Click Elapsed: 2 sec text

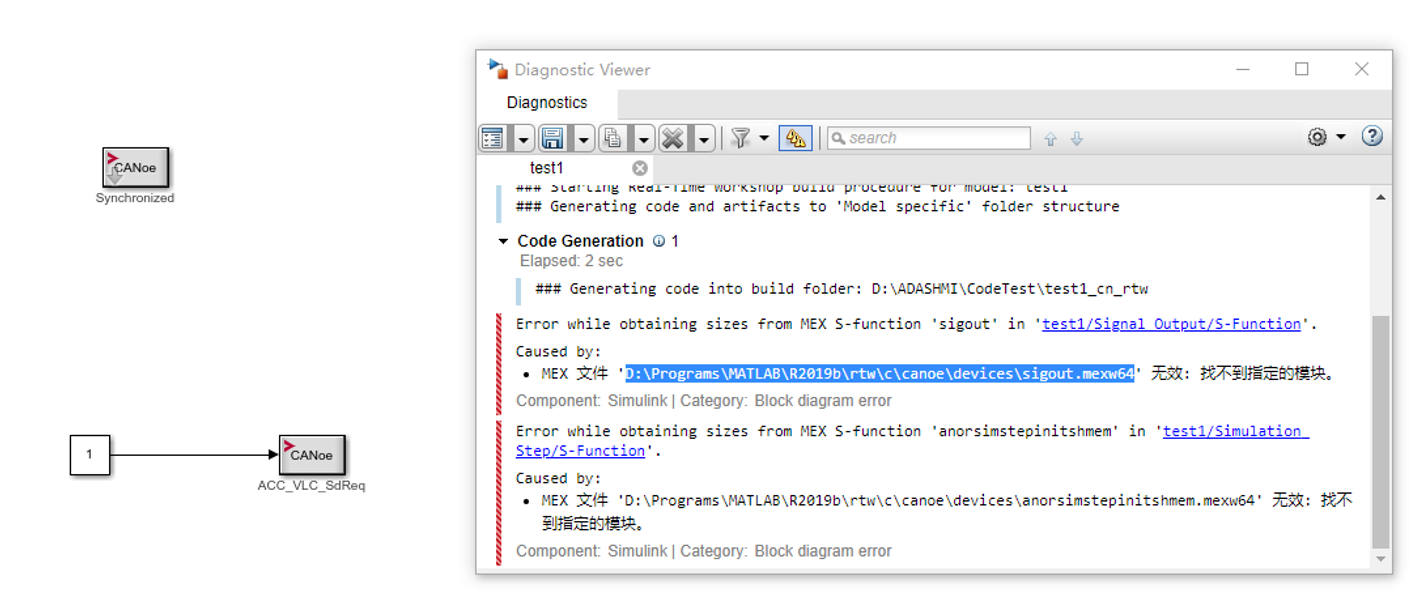(571, 261)
